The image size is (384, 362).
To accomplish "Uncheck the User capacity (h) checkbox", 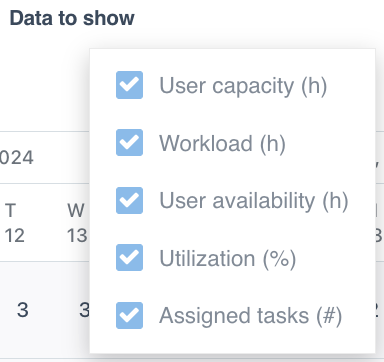I will [x=129, y=85].
